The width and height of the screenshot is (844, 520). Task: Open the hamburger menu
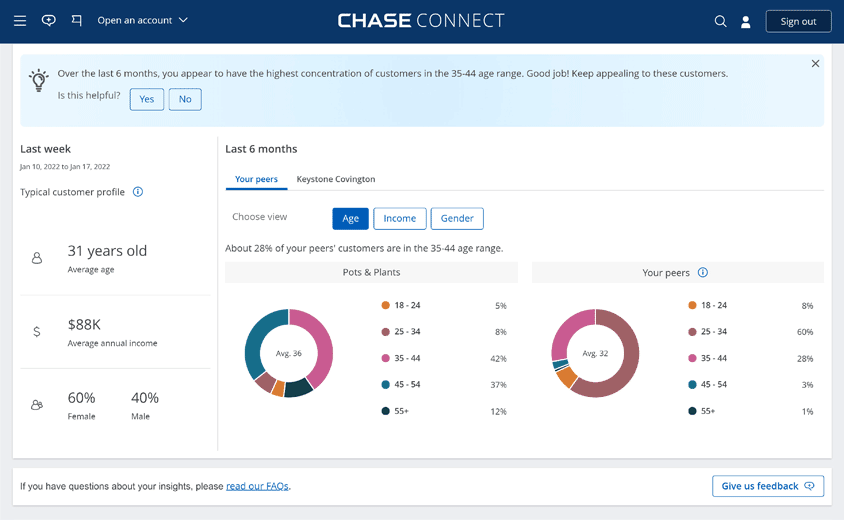20,20
